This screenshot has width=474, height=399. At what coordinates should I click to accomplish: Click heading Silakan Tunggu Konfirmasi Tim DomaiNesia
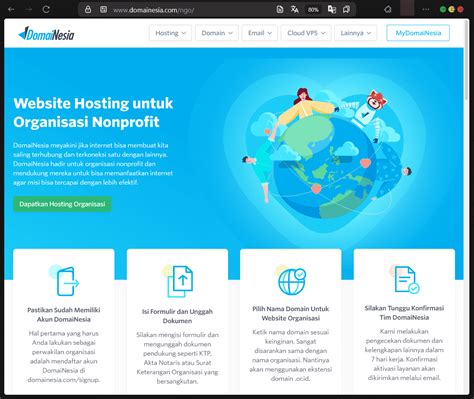click(404, 313)
